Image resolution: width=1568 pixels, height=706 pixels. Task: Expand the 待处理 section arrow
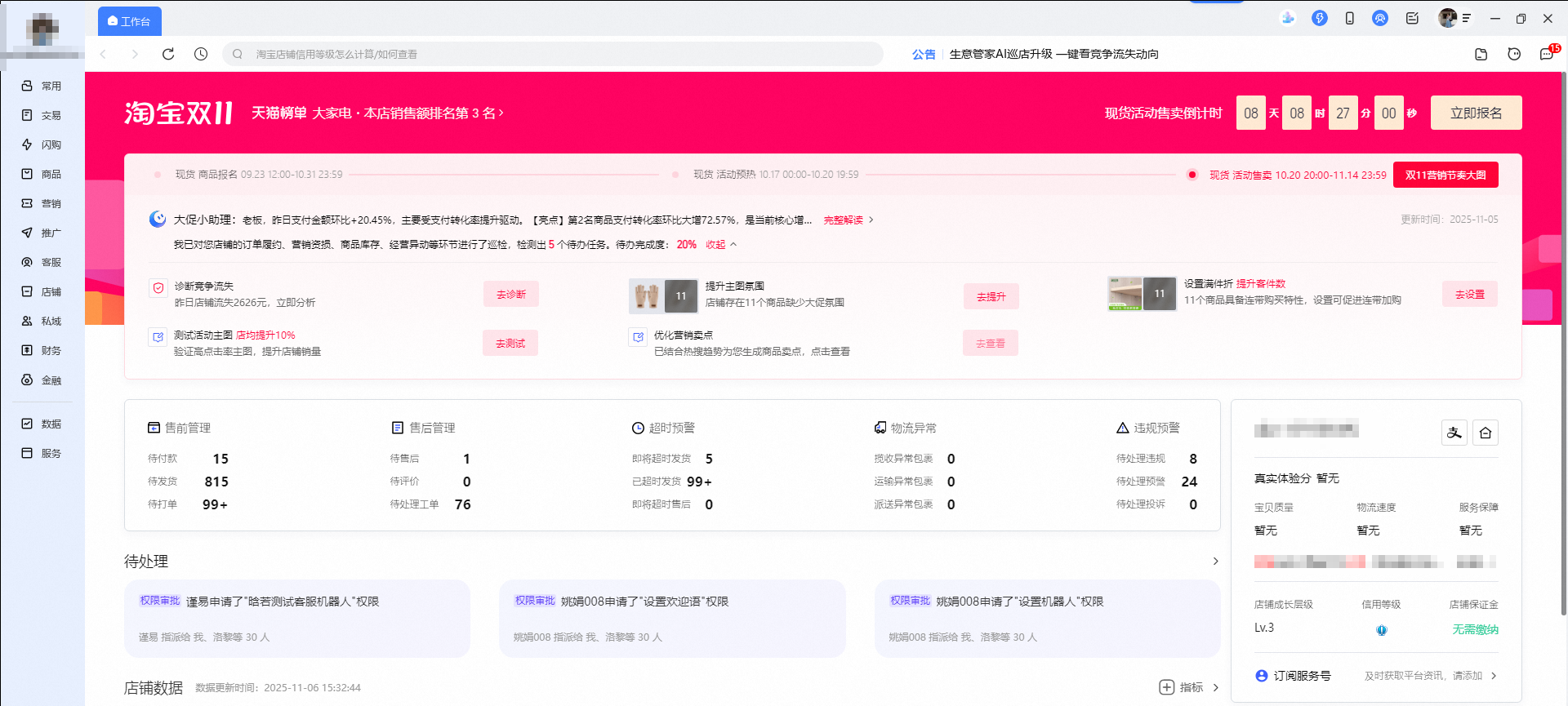pos(1215,561)
